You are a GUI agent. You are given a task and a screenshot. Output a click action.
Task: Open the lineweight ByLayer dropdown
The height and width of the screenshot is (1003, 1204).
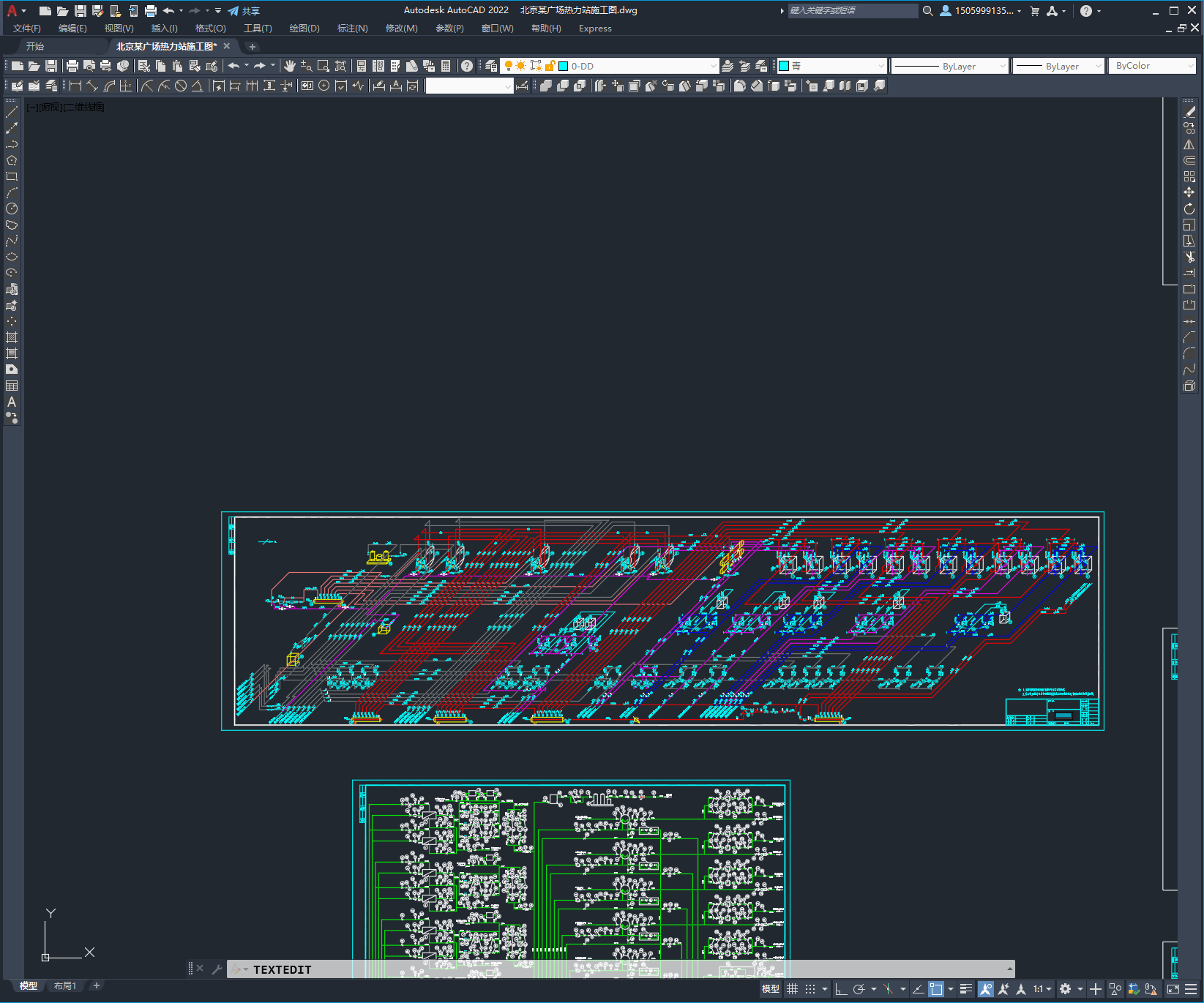pos(1058,66)
